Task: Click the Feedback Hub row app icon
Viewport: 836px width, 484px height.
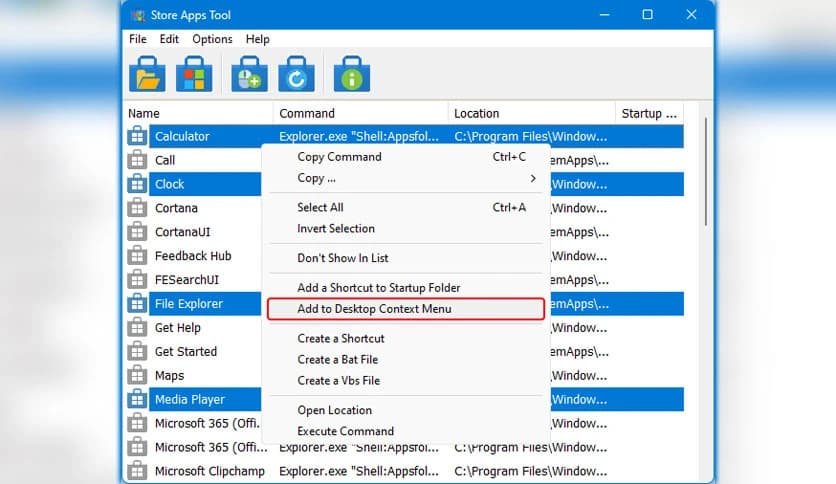Action: pos(137,256)
